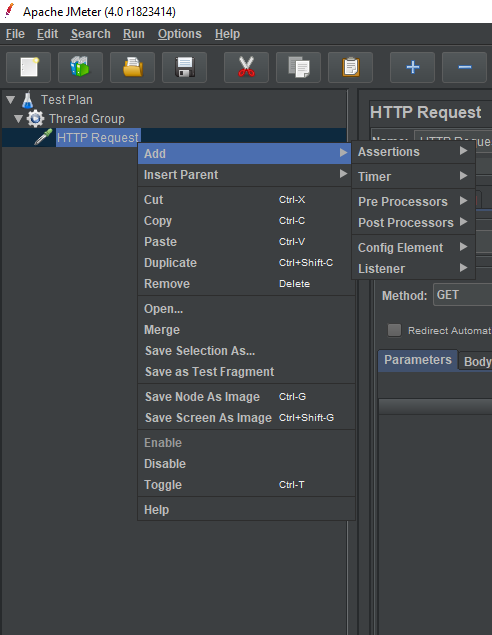Click the Expand All plus icon
The width and height of the screenshot is (492, 635).
tap(412, 67)
